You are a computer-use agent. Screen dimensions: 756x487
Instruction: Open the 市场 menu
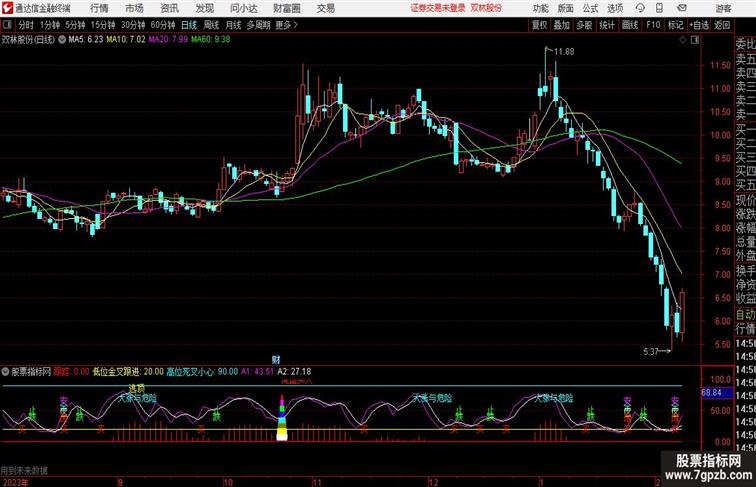134,8
